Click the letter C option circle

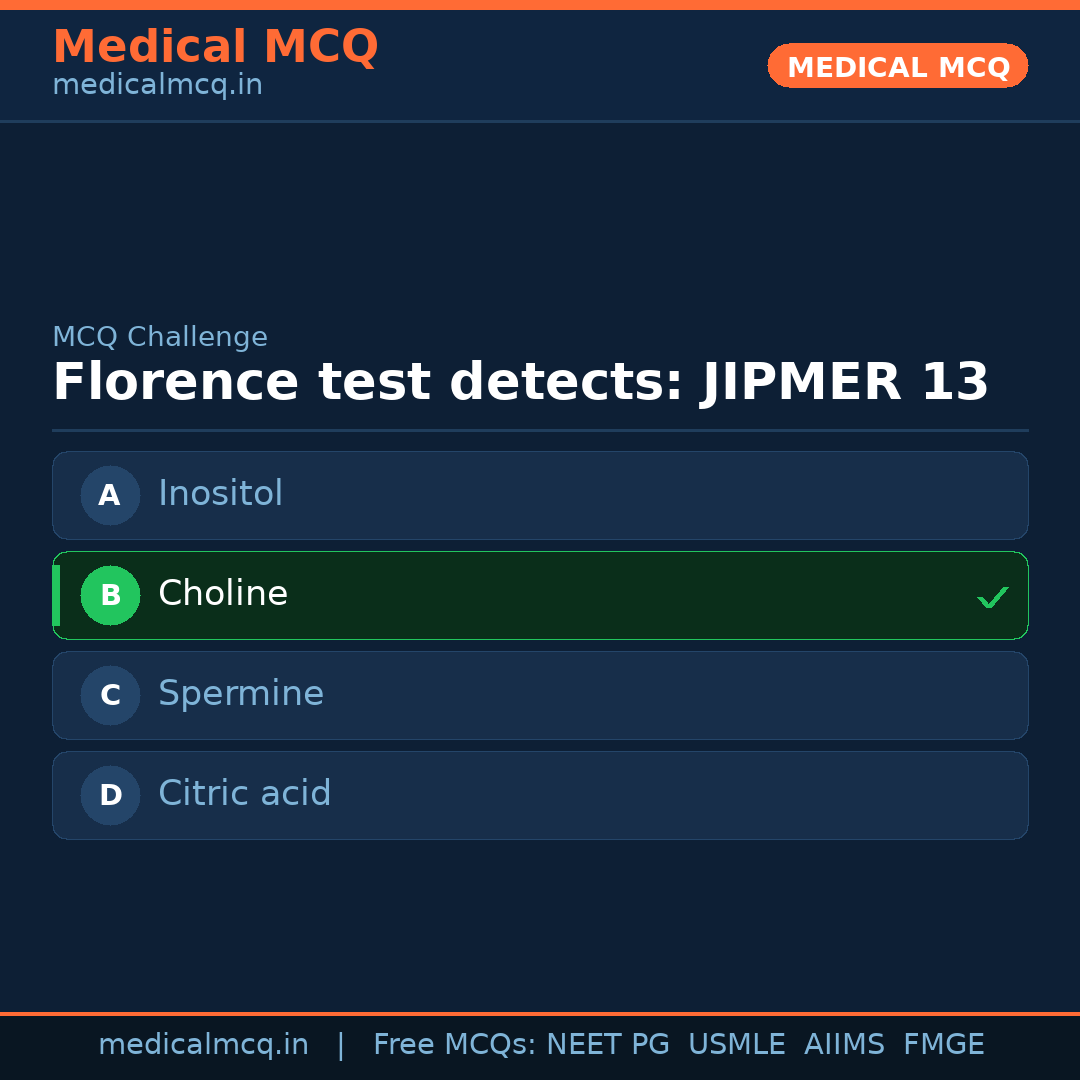[x=110, y=695]
